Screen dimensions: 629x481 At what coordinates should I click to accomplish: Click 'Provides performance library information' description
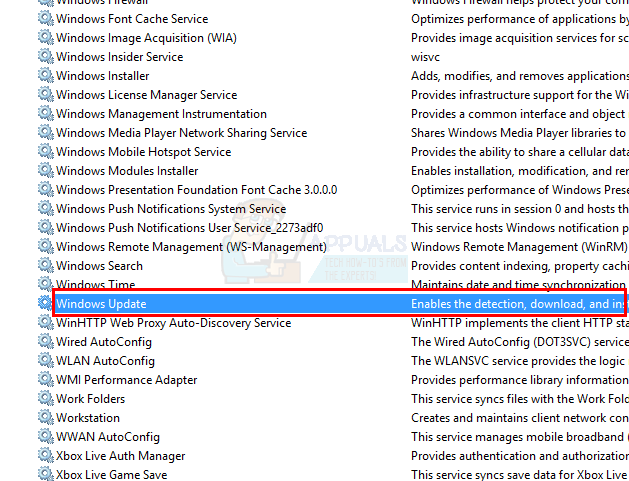click(x=520, y=380)
